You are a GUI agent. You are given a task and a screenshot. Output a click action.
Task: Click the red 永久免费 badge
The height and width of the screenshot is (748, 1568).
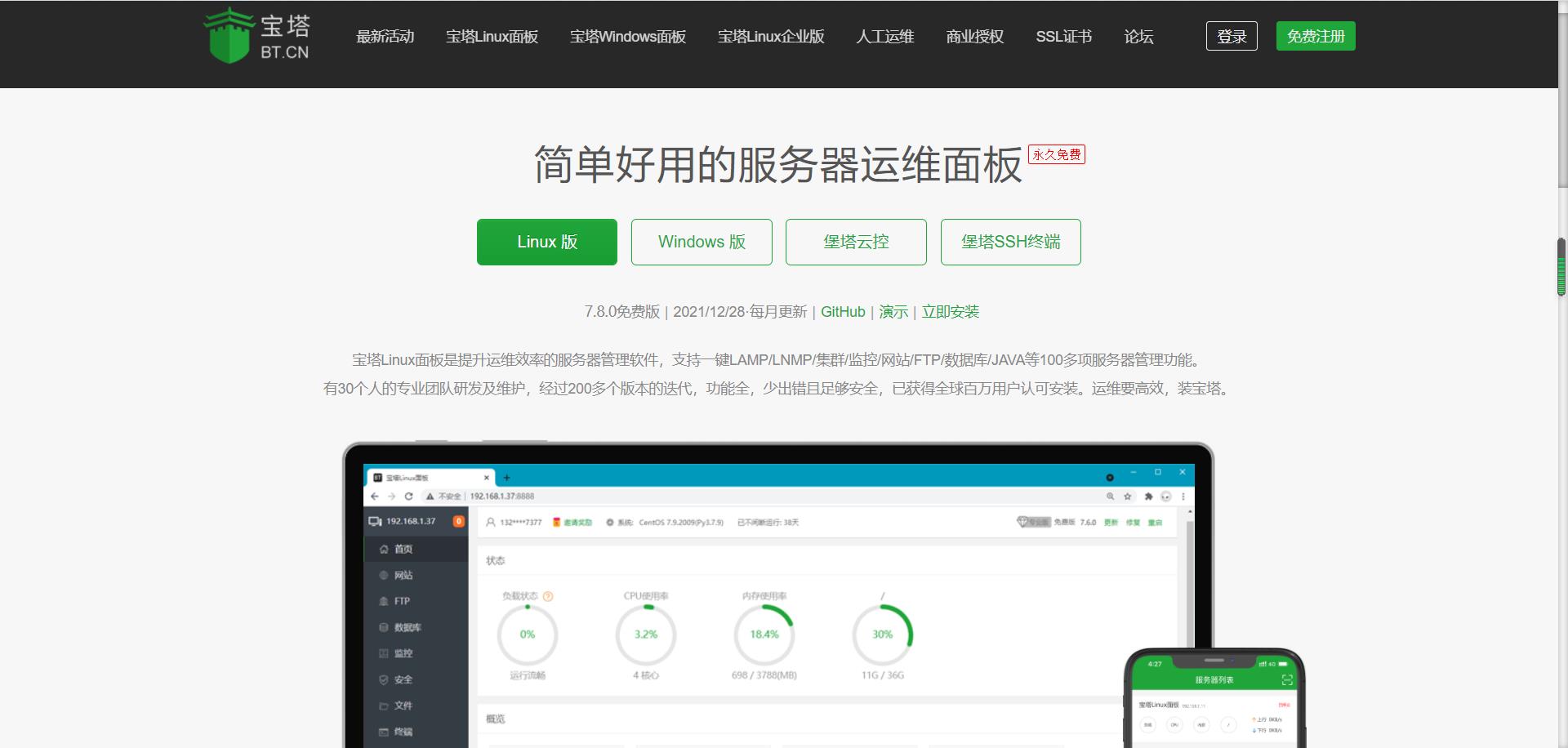click(x=1057, y=154)
